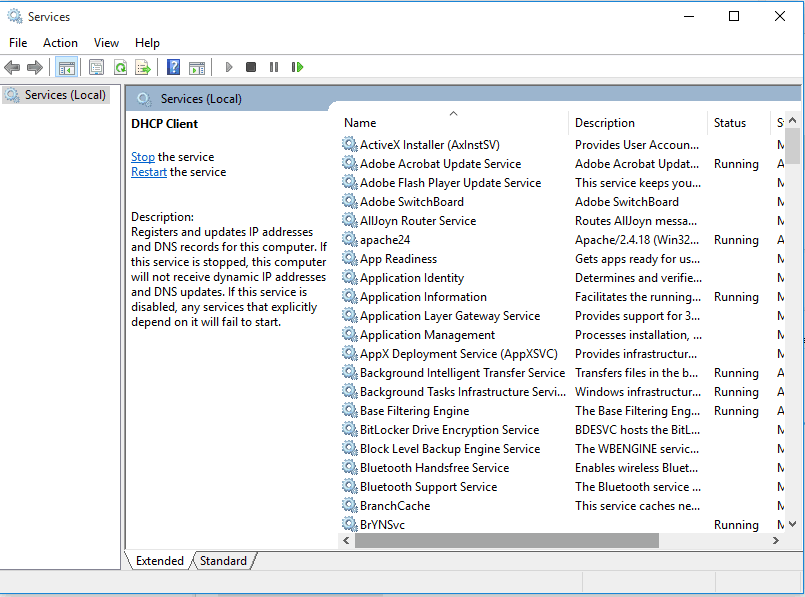The height and width of the screenshot is (597, 805).
Task: Switch to the Extended tab
Action: pos(159,561)
